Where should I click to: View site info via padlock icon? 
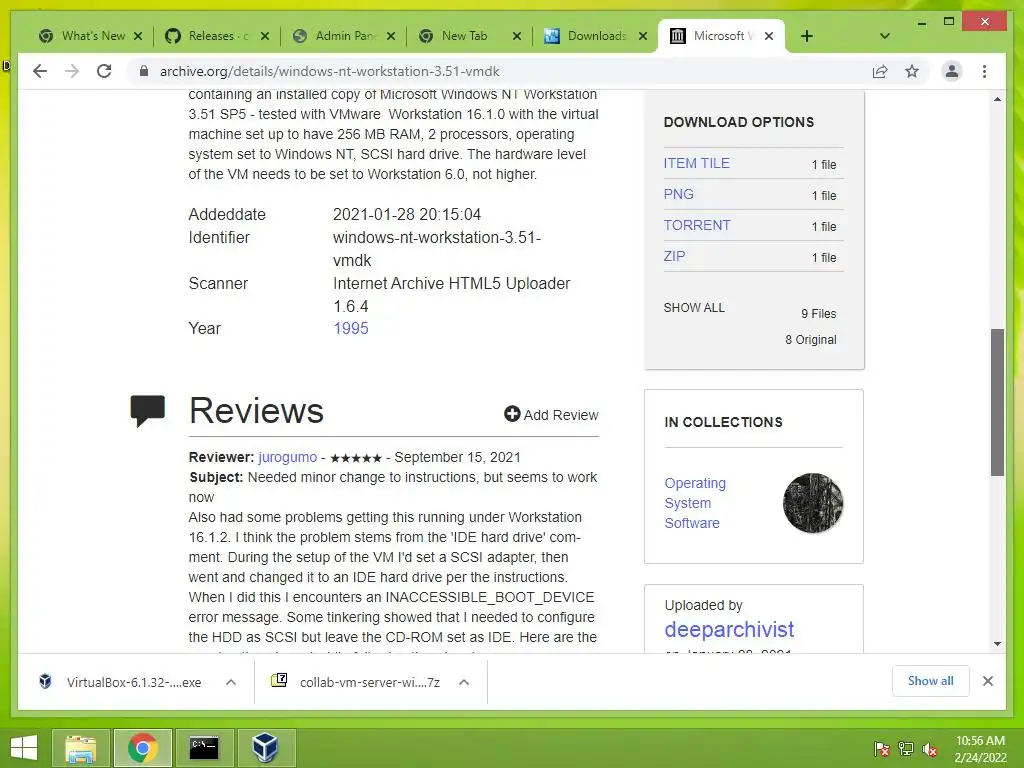[x=144, y=71]
